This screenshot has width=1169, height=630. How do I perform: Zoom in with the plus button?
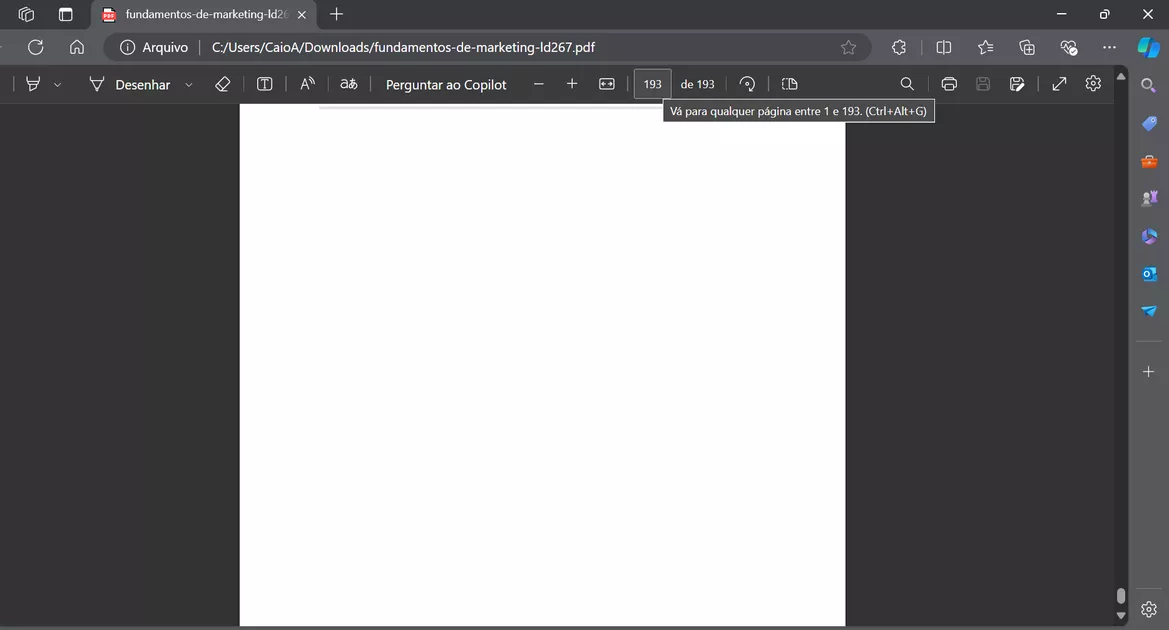[572, 84]
